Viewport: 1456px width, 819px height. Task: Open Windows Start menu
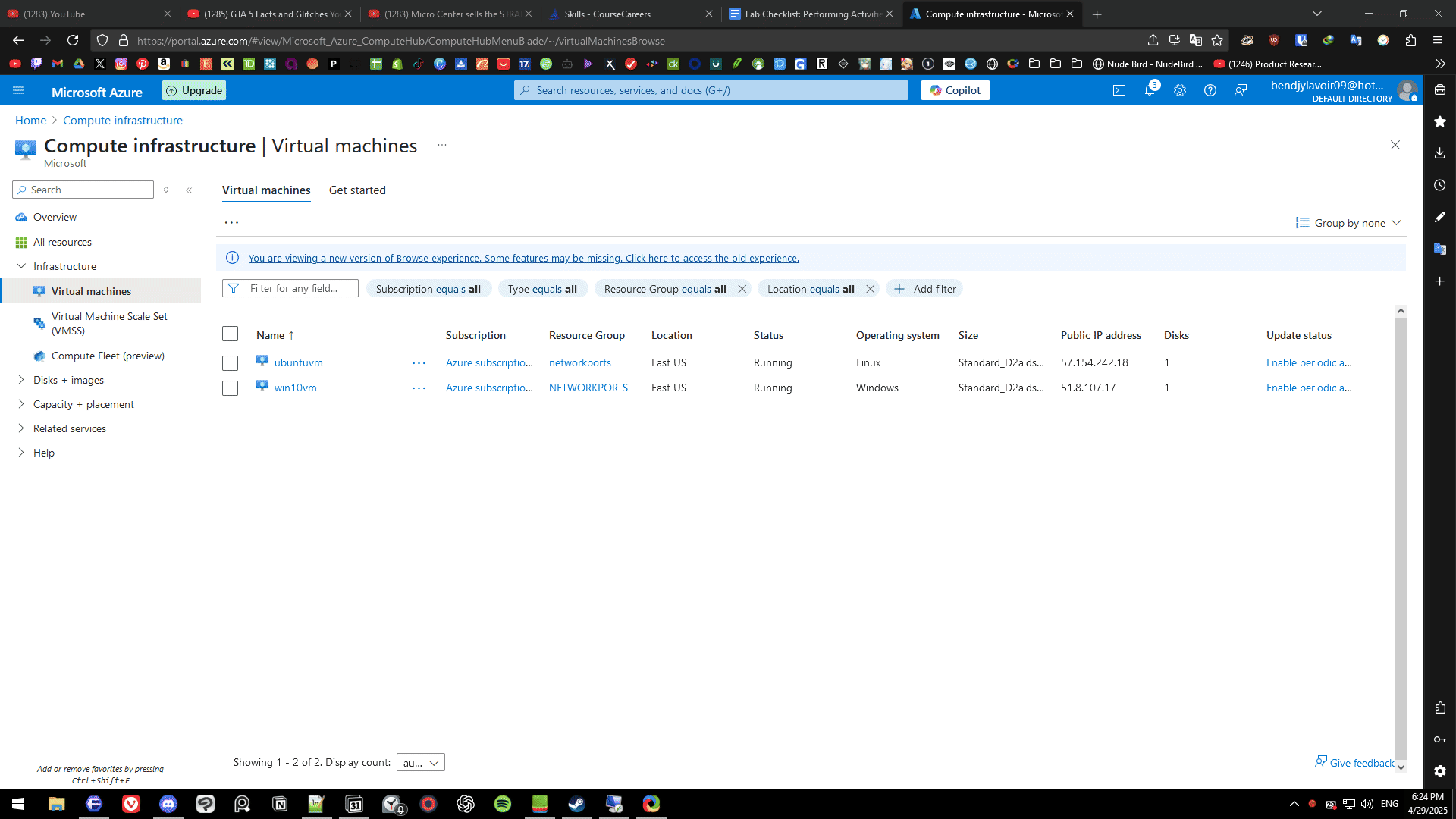pyautogui.click(x=18, y=804)
